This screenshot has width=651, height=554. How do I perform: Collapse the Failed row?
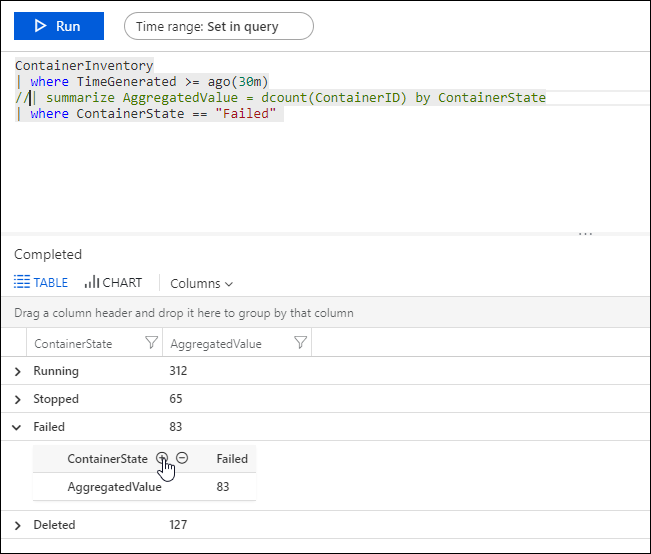(x=18, y=427)
